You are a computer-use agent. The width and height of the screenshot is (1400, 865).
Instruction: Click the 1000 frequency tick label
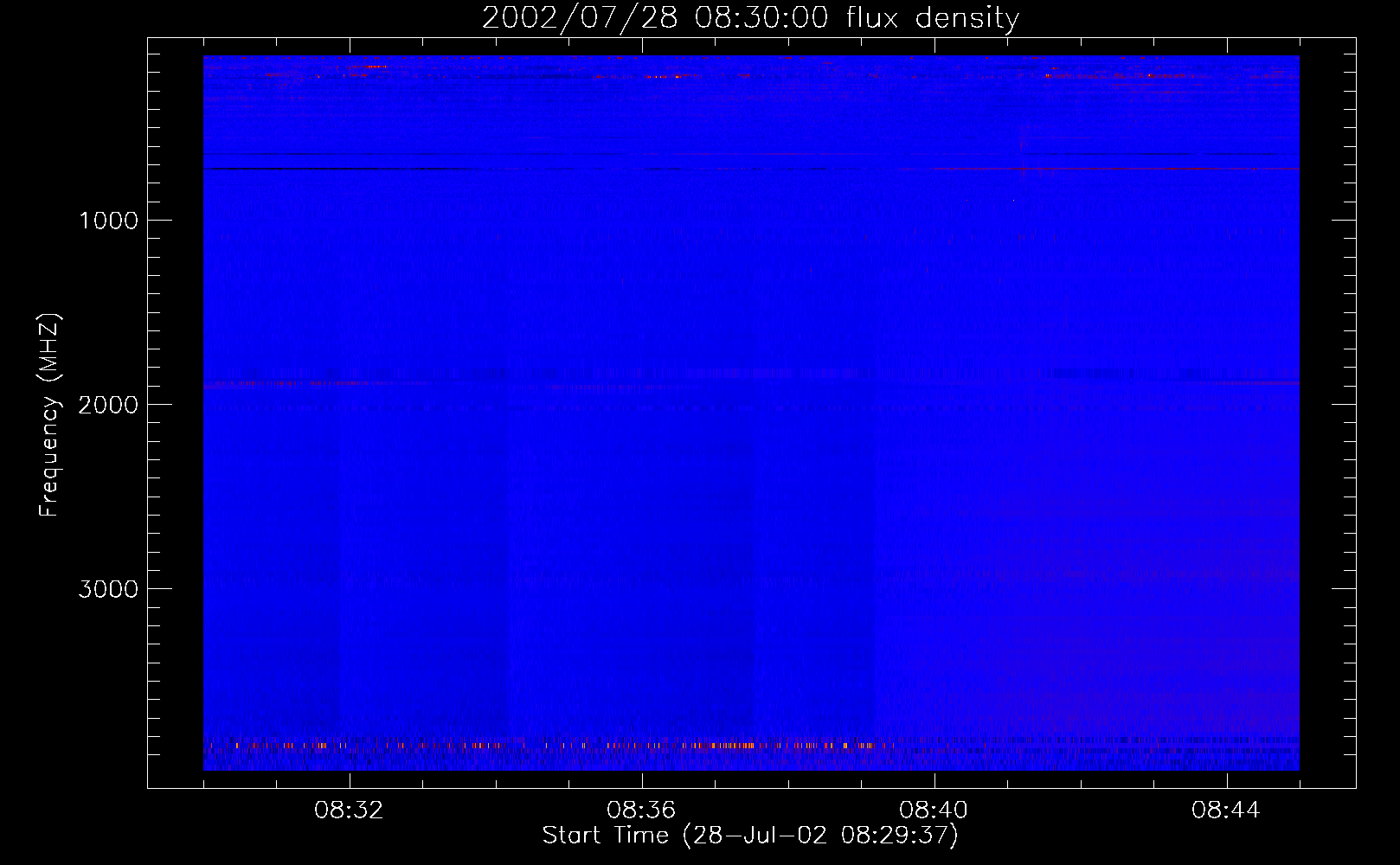coord(109,221)
